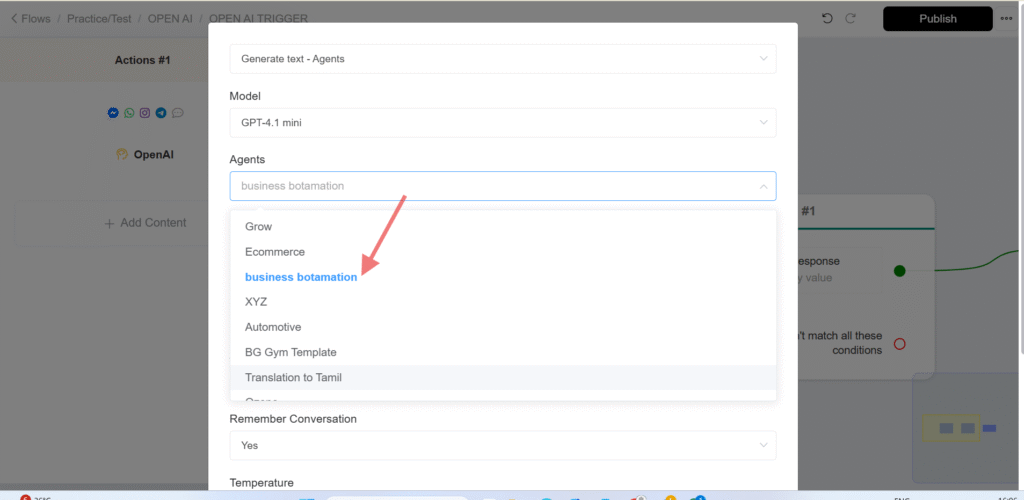Screen dimensions: 1024x500
Task: Click the green response connector dot
Action: click(x=899, y=271)
